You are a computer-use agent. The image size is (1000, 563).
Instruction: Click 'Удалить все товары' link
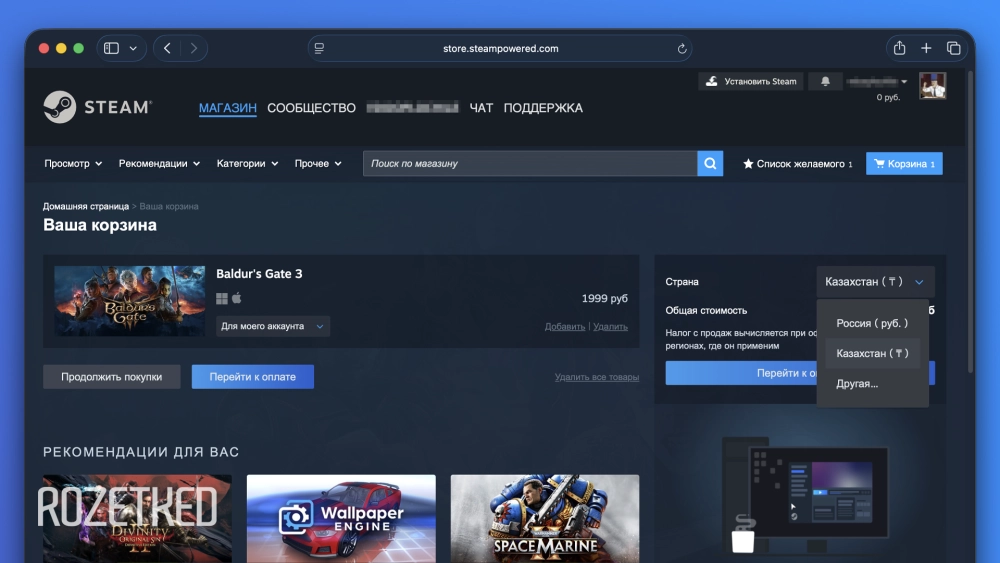tap(596, 377)
